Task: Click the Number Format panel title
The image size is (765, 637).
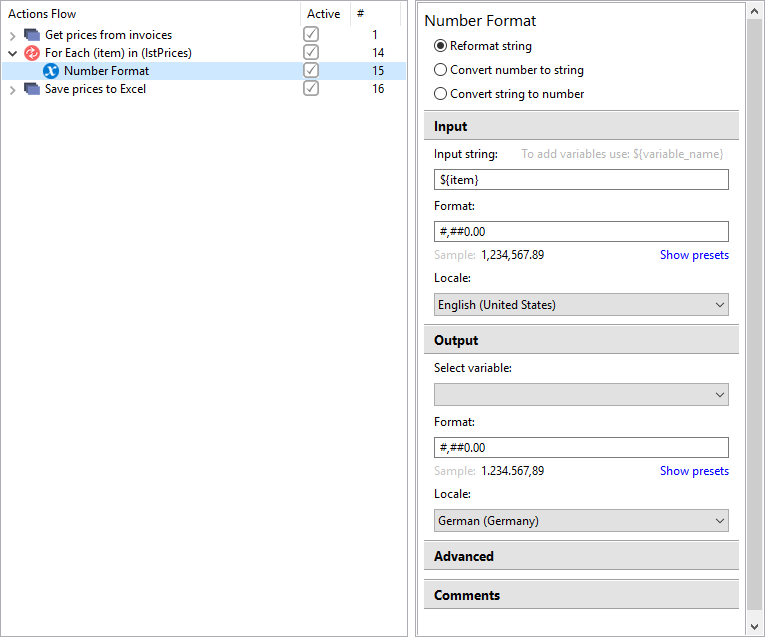Action: pyautogui.click(x=480, y=20)
